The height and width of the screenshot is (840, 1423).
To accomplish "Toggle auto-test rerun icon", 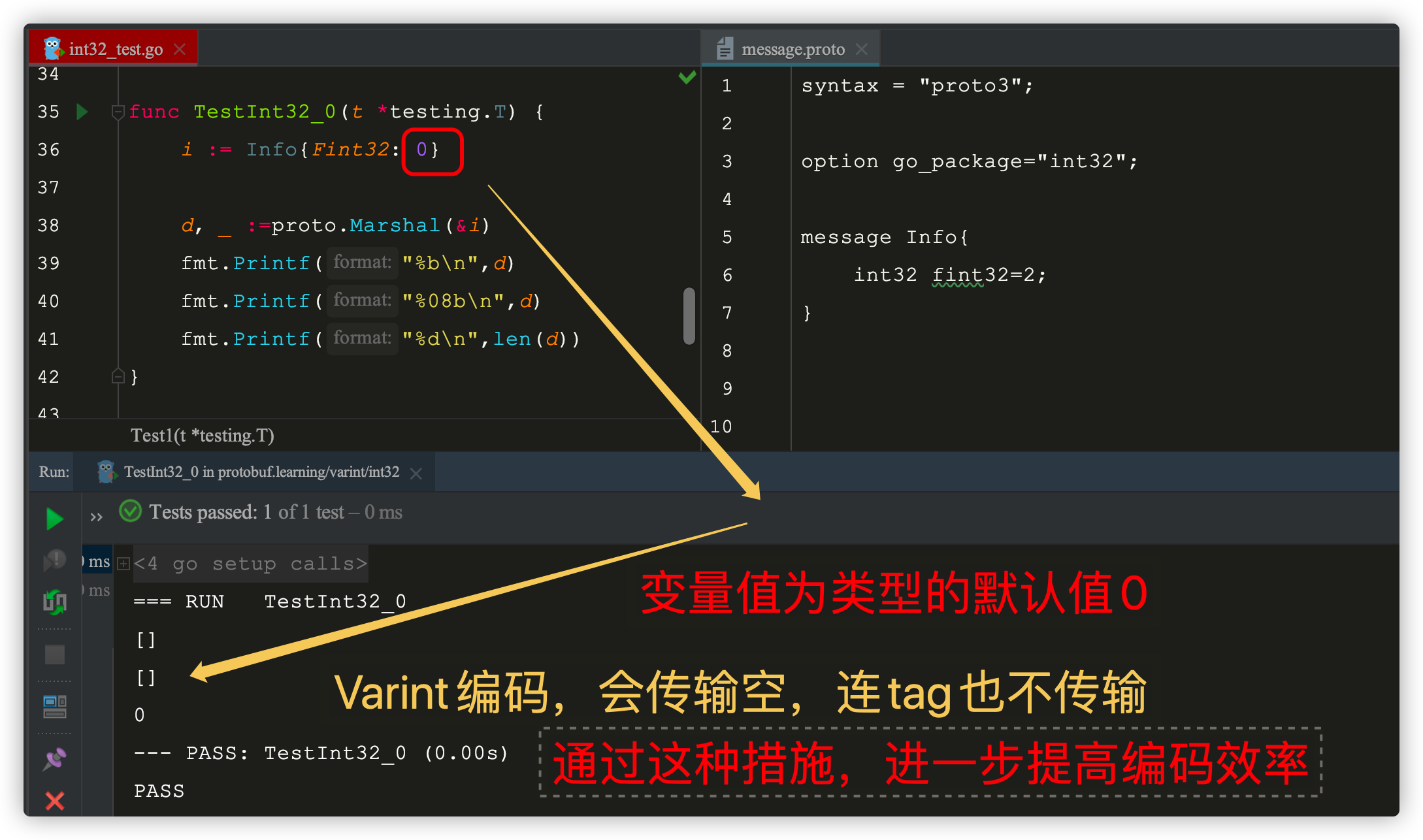I will point(55,602).
